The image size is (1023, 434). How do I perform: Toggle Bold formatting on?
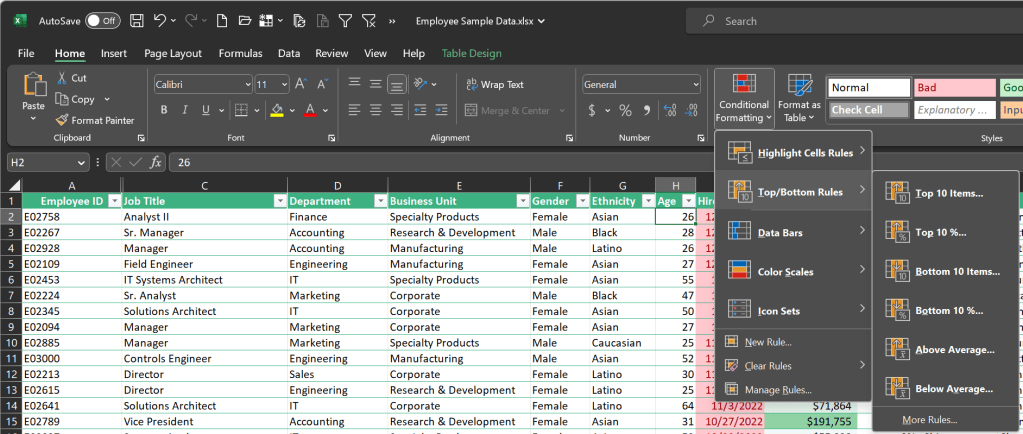pyautogui.click(x=163, y=110)
